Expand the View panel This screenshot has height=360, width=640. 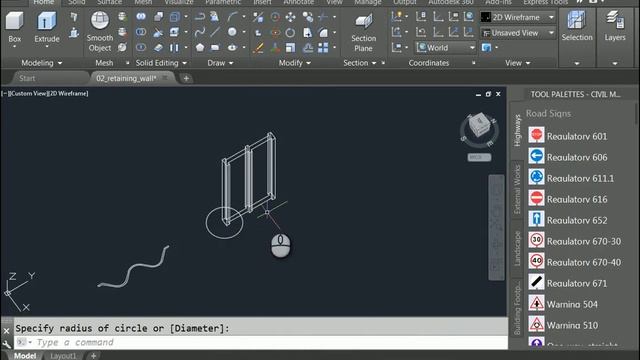518,63
